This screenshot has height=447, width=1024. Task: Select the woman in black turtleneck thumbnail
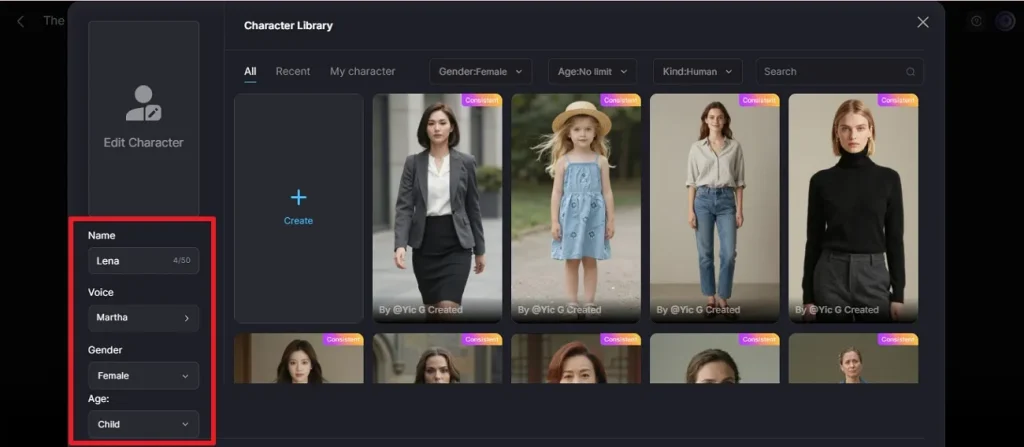click(x=853, y=207)
